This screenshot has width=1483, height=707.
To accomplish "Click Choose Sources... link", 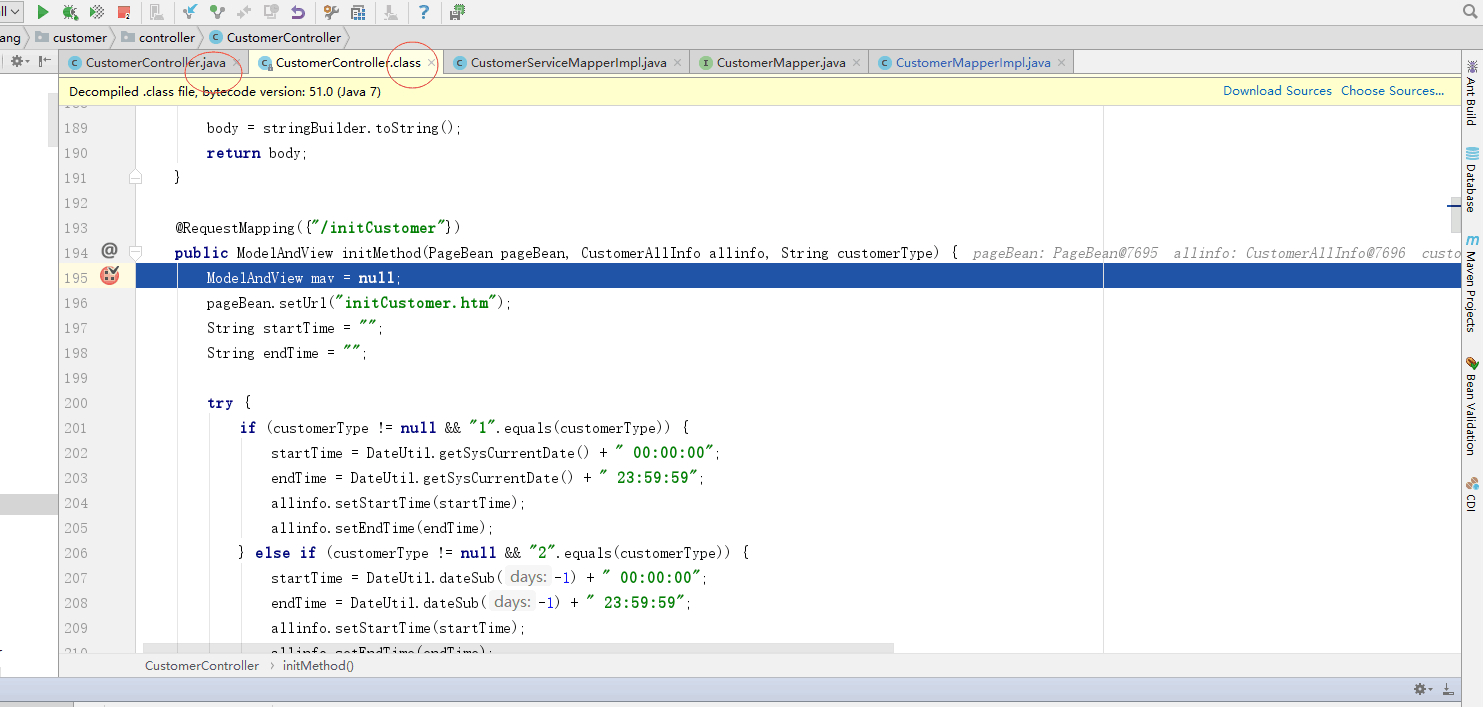I will tap(1392, 91).
